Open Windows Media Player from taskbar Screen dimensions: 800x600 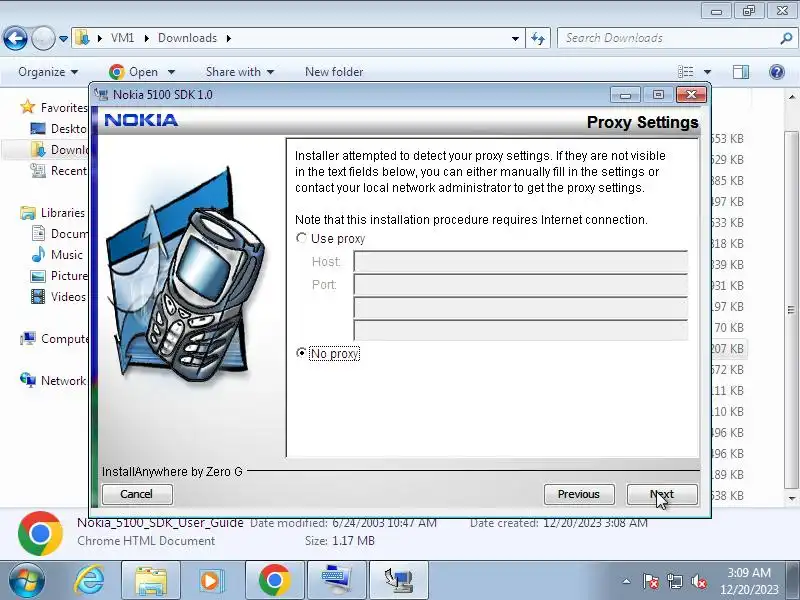tap(212, 580)
